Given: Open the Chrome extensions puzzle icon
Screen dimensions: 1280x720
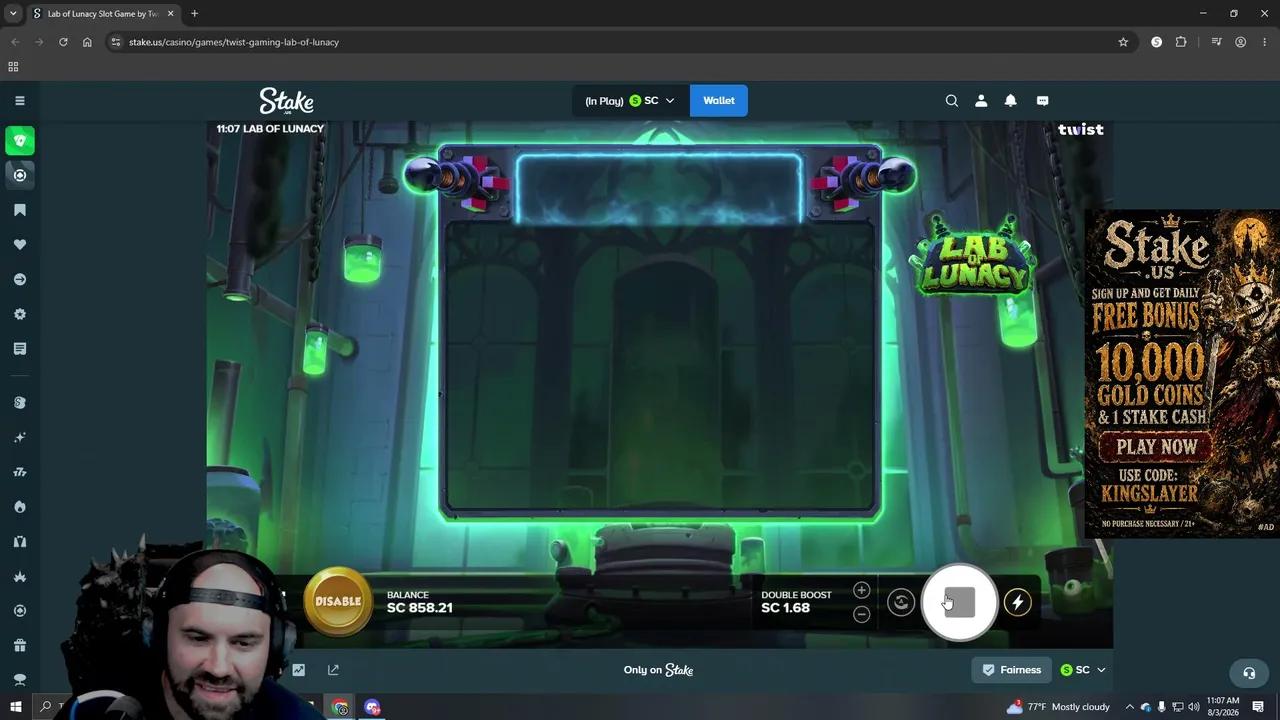Looking at the screenshot, I should coord(1181,42).
